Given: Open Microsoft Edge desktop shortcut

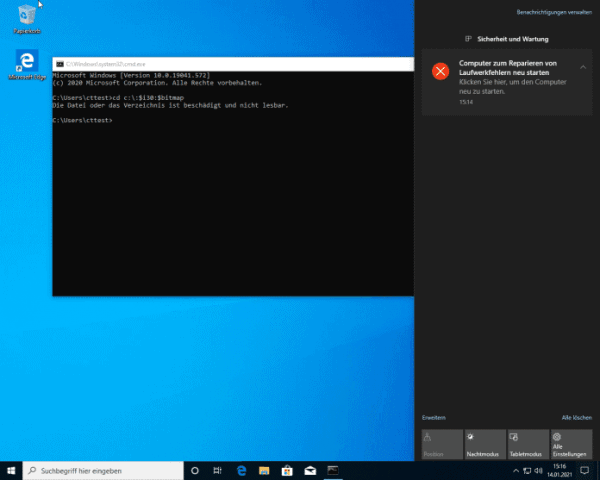Looking at the screenshot, I should pyautogui.click(x=27, y=63).
